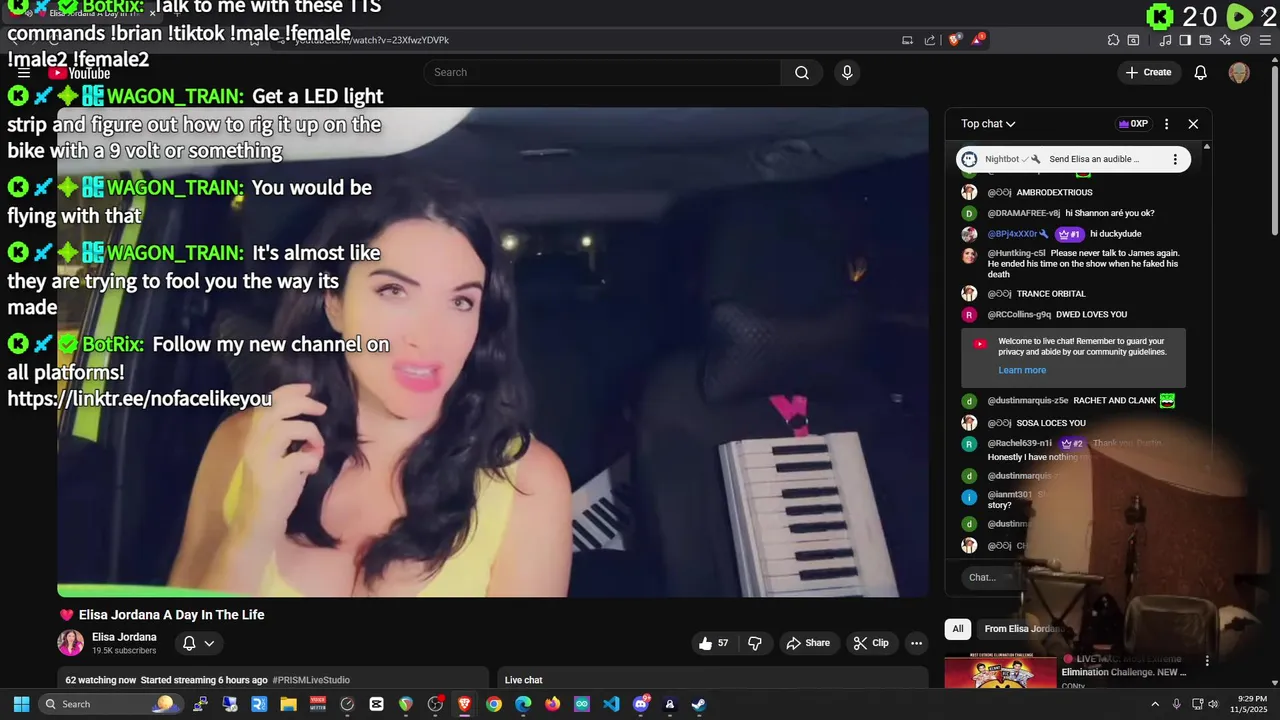Open @dustinmarquis-z5e RACHET AND CLANK message
Screen dimensions: 1280x720
1072,400
